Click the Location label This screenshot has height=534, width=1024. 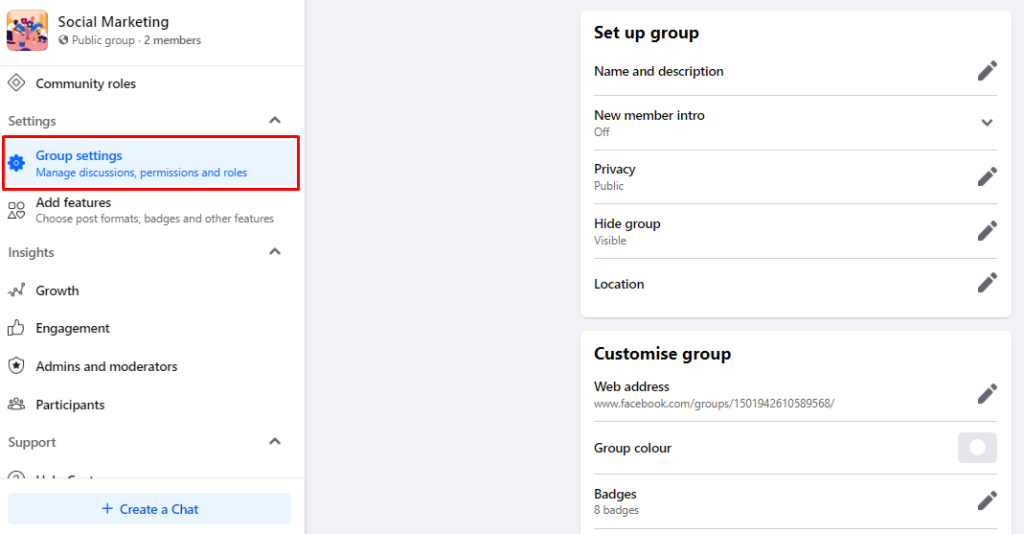618,284
